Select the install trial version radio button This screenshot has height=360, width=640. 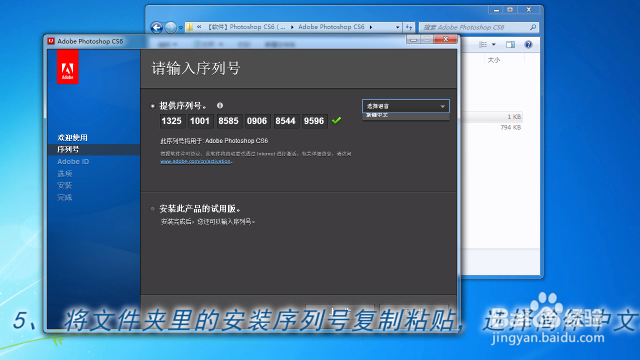pyautogui.click(x=153, y=209)
